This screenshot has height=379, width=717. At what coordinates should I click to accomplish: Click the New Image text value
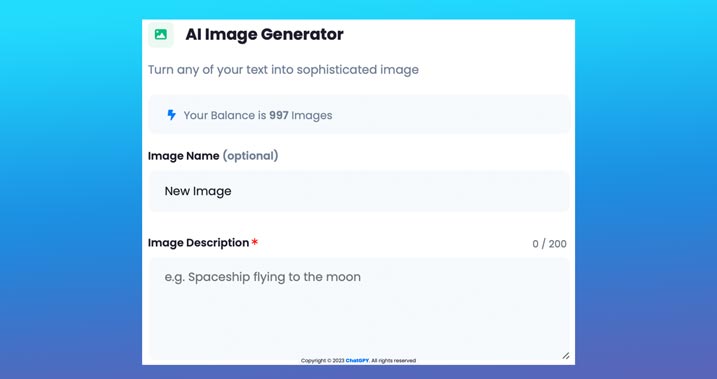click(198, 191)
